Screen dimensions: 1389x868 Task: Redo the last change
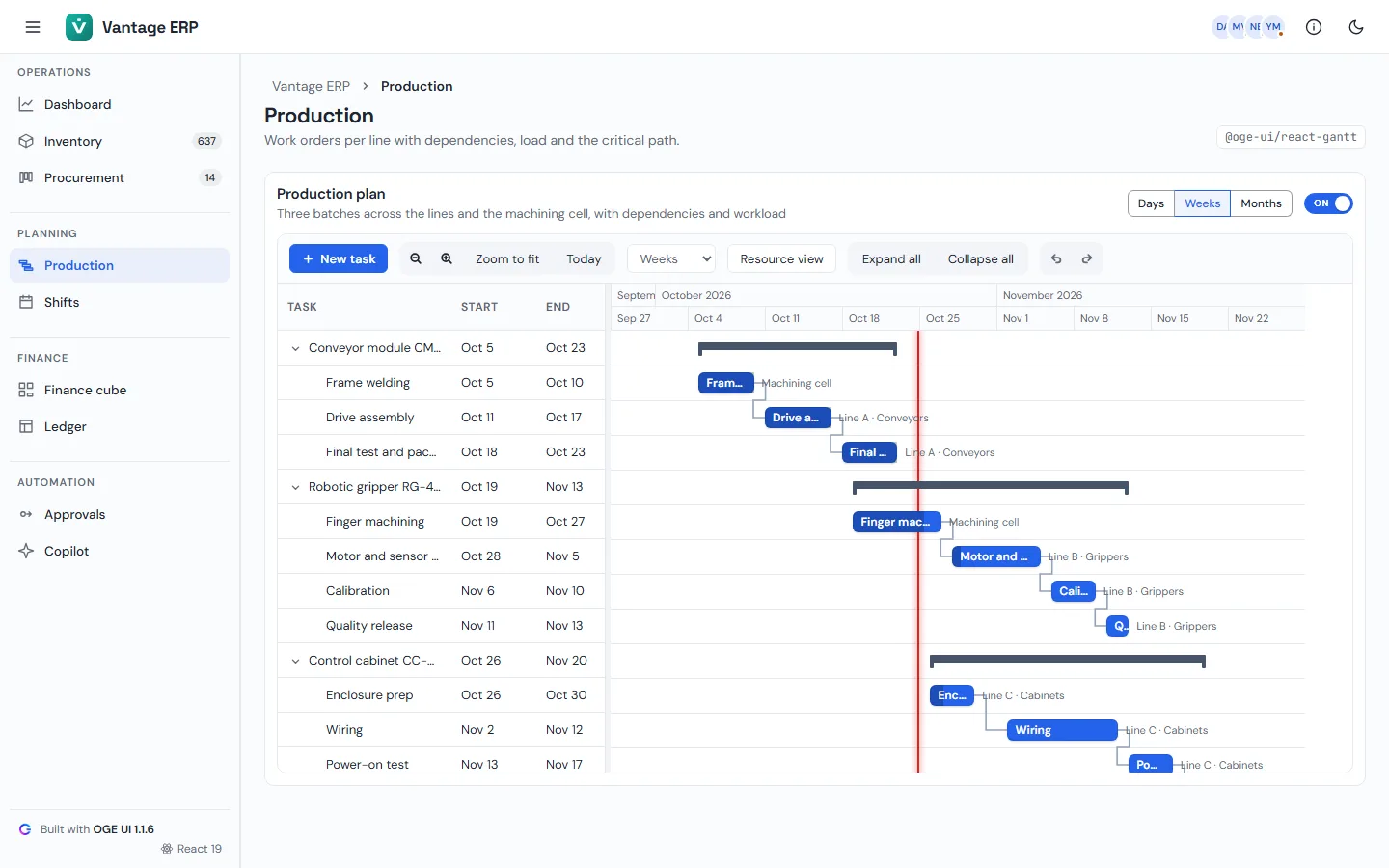1087,258
